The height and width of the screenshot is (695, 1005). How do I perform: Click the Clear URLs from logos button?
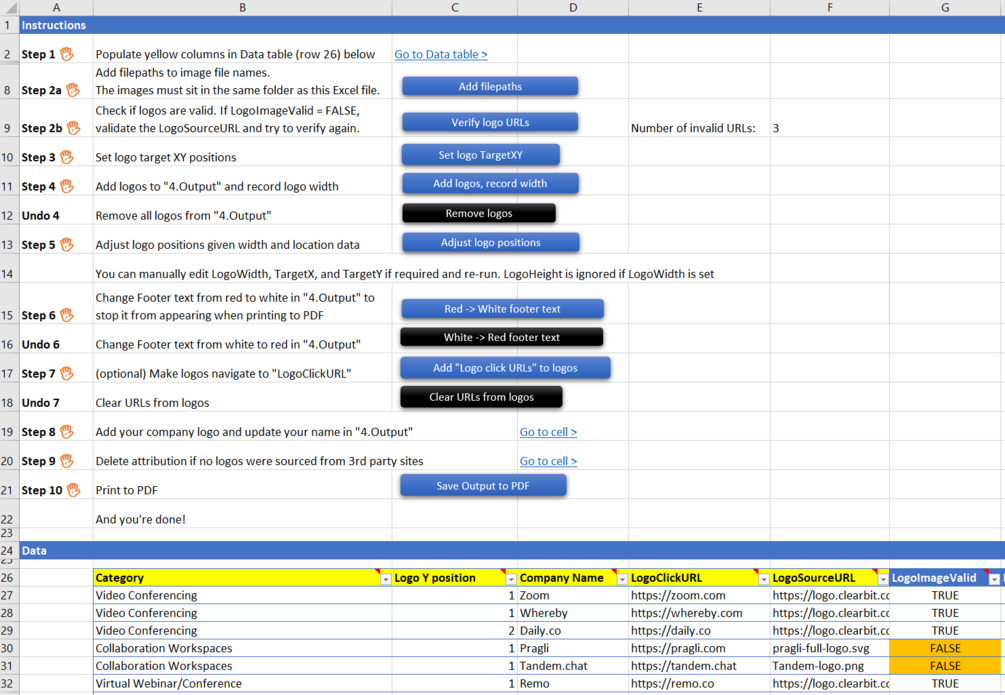pos(481,397)
